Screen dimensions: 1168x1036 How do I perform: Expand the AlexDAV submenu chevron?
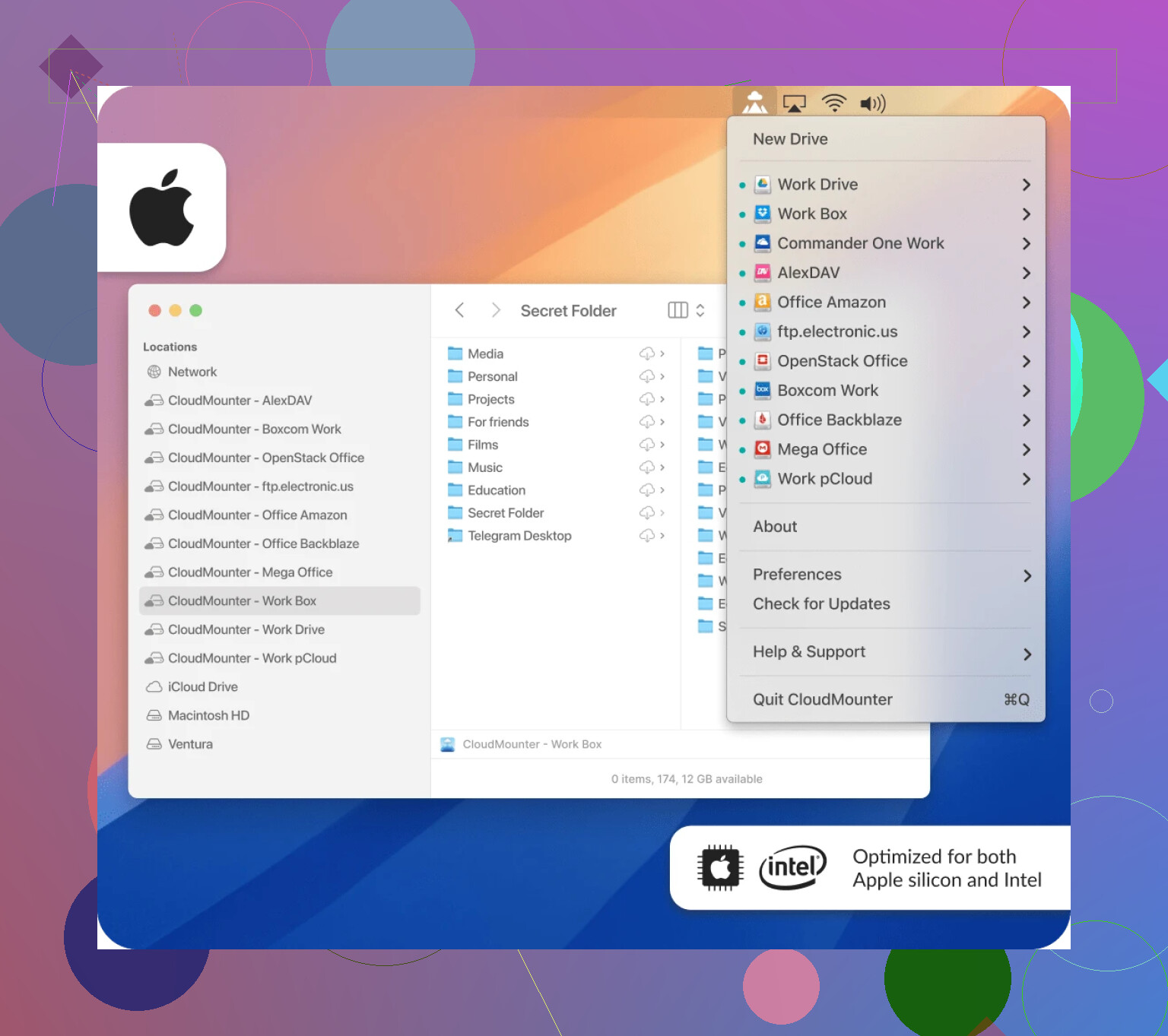[1026, 273]
